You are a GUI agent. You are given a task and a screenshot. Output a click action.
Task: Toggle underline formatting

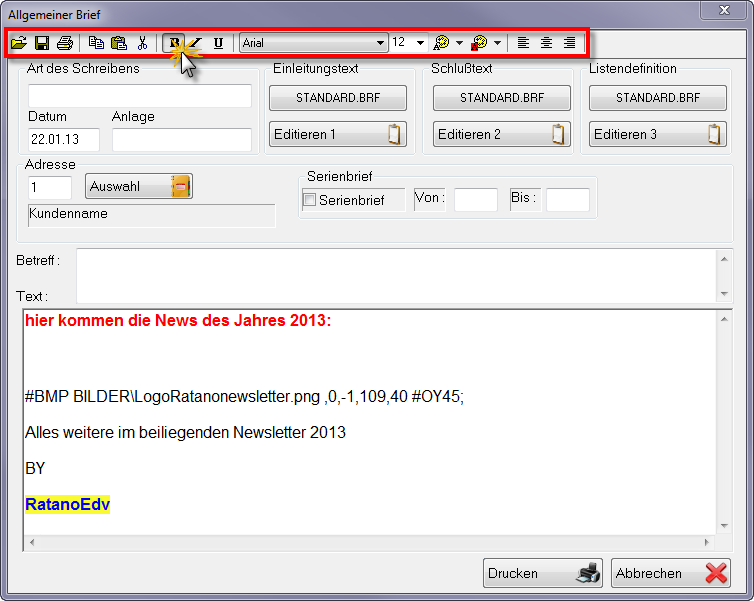pyautogui.click(x=218, y=43)
